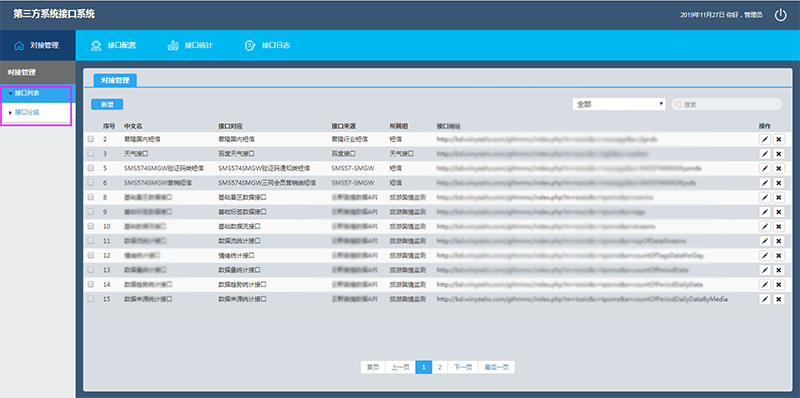Screen dimensions: 800x398
Task: Open the 接口配置 icon in the top bar
Action: coord(96,45)
